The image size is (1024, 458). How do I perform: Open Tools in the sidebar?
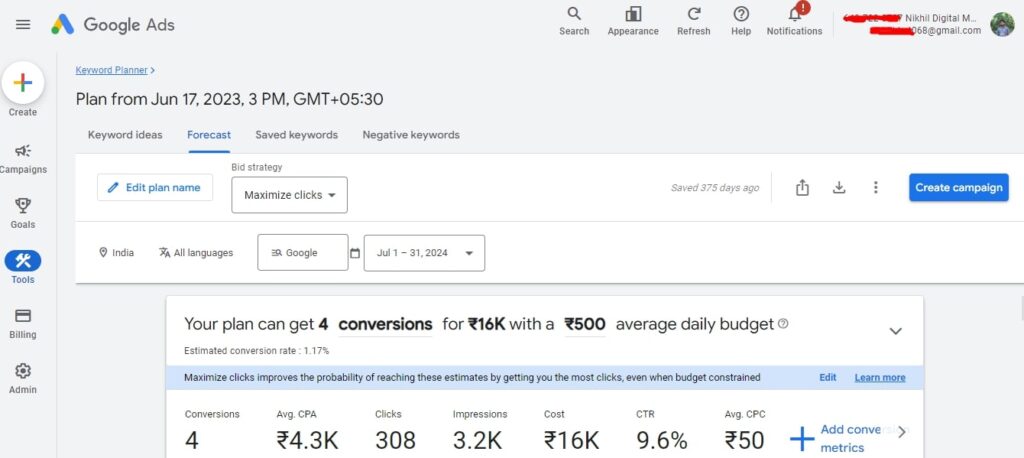23,268
